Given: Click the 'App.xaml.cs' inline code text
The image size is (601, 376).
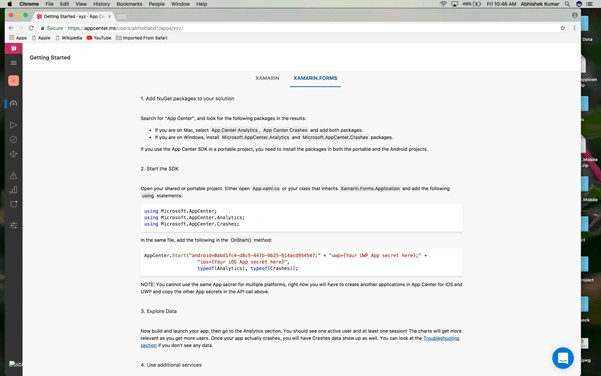Looking at the screenshot, I should (x=266, y=189).
